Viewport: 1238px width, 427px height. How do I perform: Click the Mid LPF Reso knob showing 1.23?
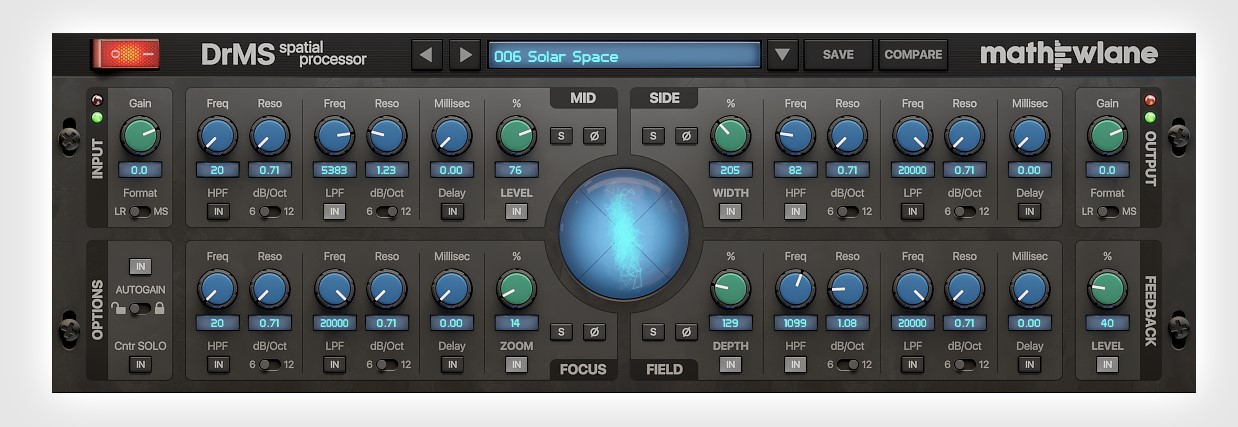pos(386,136)
